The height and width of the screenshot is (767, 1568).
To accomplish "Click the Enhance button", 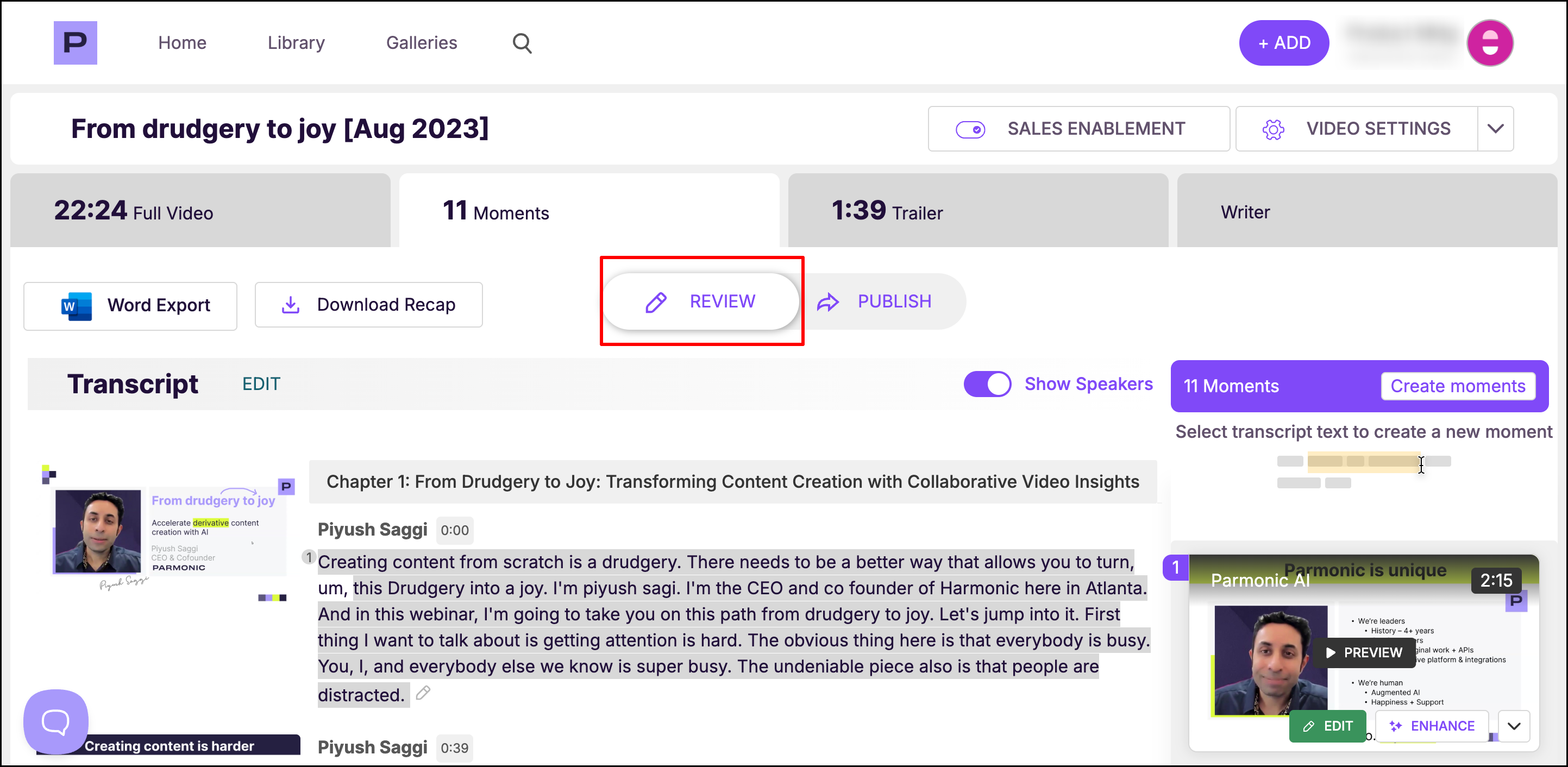I will click(1432, 726).
